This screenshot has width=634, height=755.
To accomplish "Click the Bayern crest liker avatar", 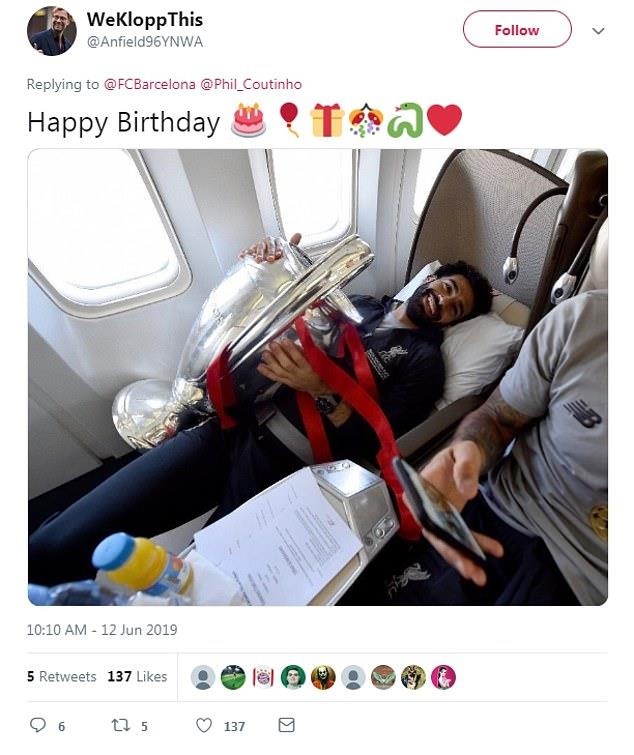I will [x=263, y=677].
